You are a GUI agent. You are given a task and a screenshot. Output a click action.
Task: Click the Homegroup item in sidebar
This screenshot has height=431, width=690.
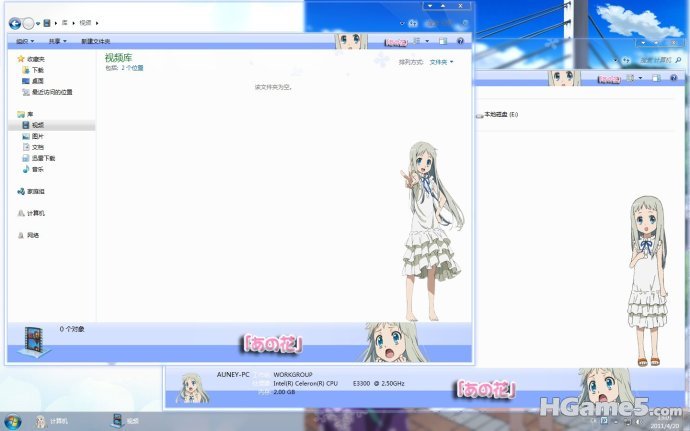point(35,191)
